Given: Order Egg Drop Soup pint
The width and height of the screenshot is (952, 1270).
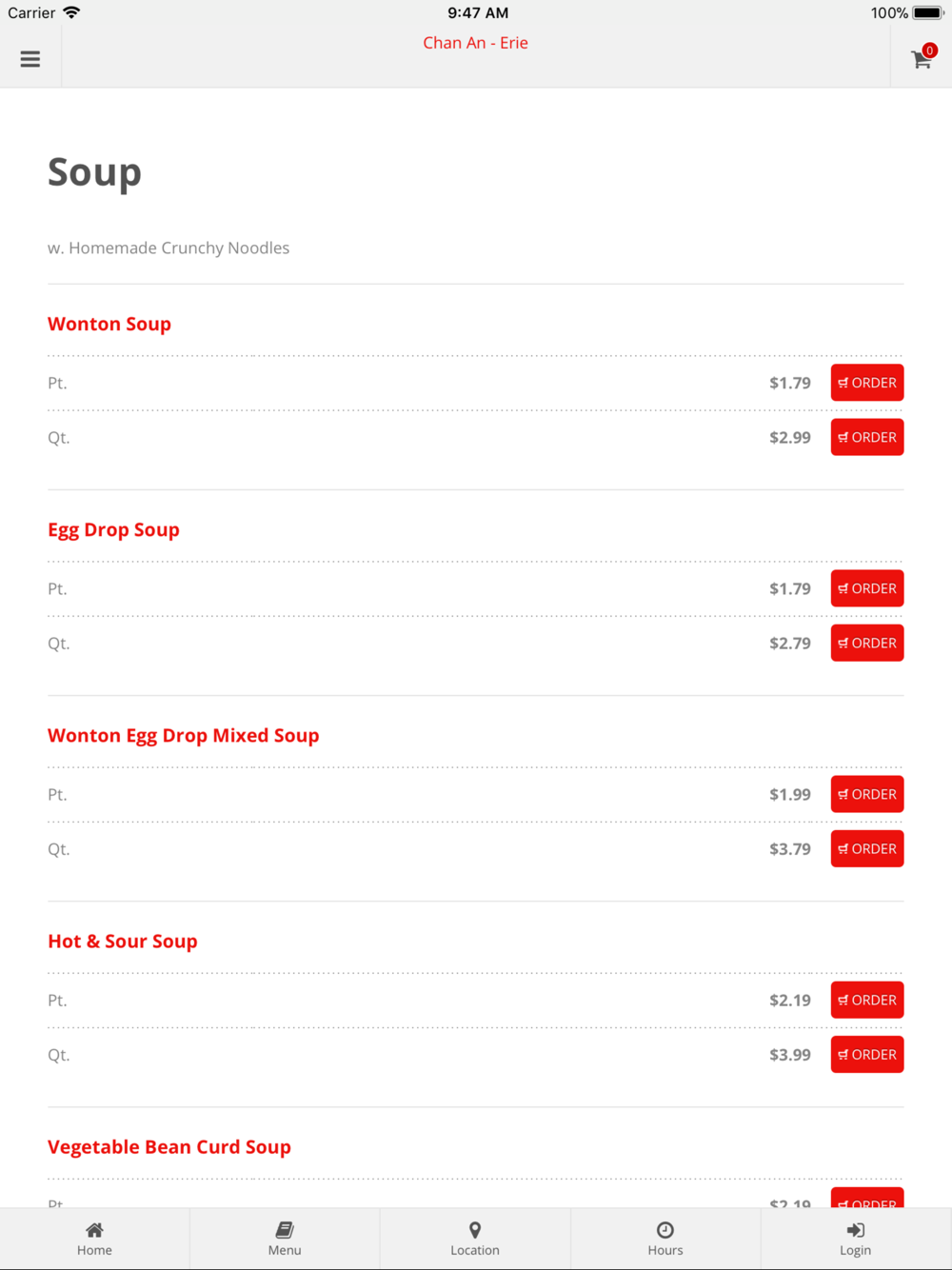Looking at the screenshot, I should point(866,588).
